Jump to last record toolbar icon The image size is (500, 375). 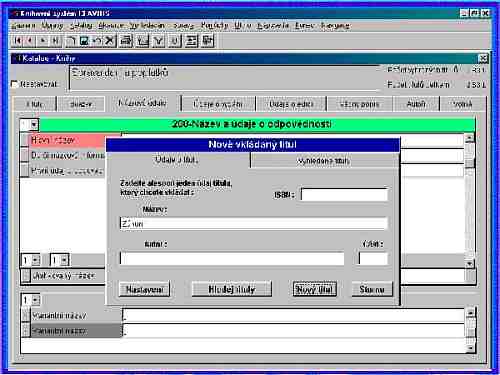click(x=56, y=41)
